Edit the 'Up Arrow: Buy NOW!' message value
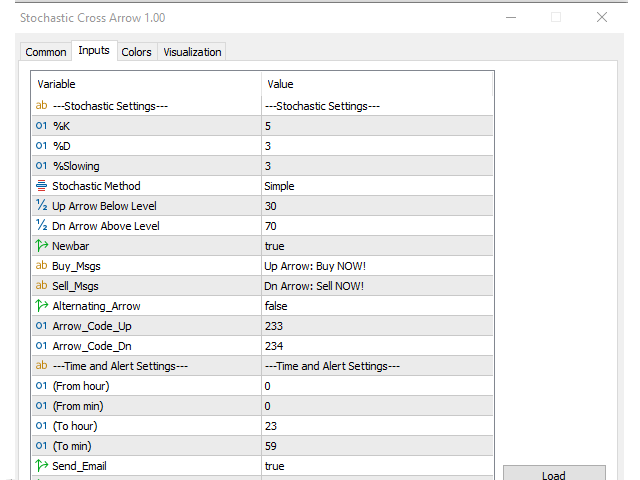Viewport: 640px width, 480px height. click(377, 266)
